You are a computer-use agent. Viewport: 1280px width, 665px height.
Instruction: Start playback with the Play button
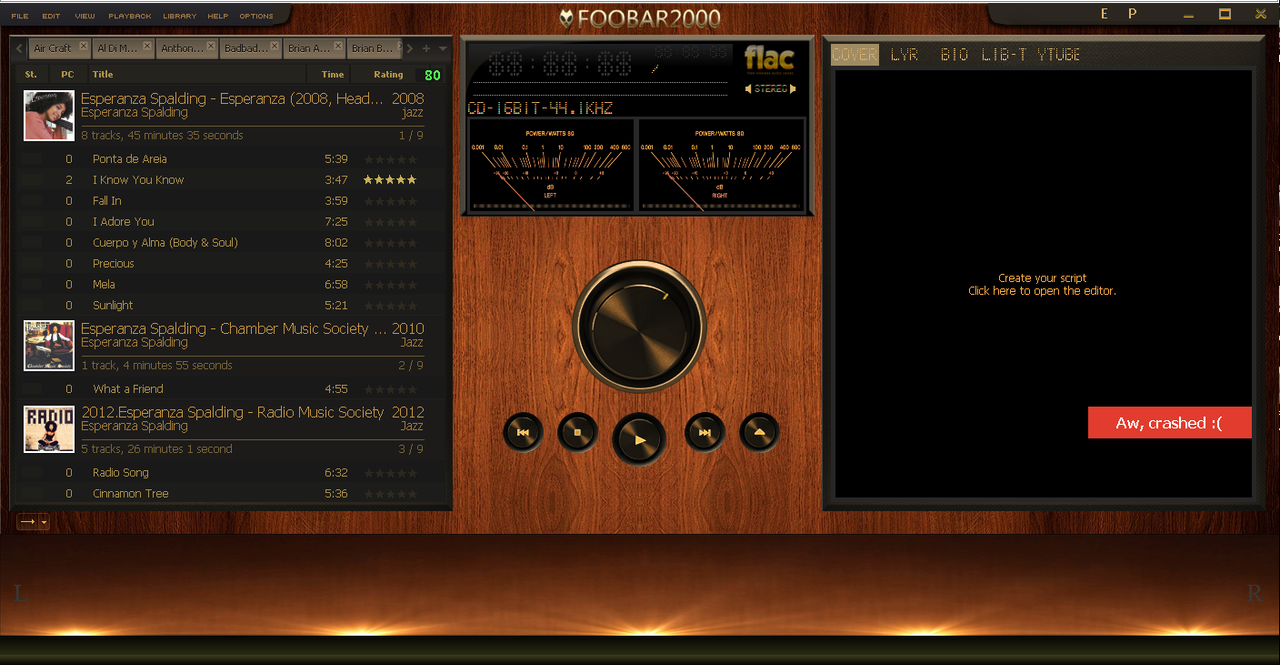pos(640,439)
